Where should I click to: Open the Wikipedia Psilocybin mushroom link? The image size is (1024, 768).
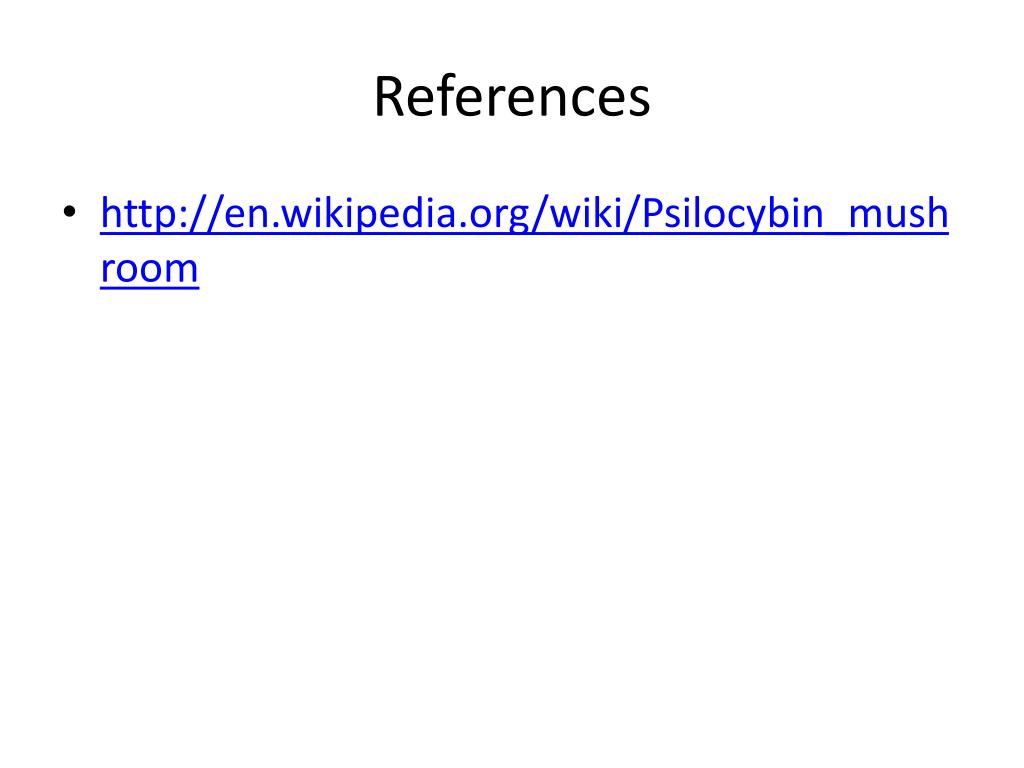524,214
